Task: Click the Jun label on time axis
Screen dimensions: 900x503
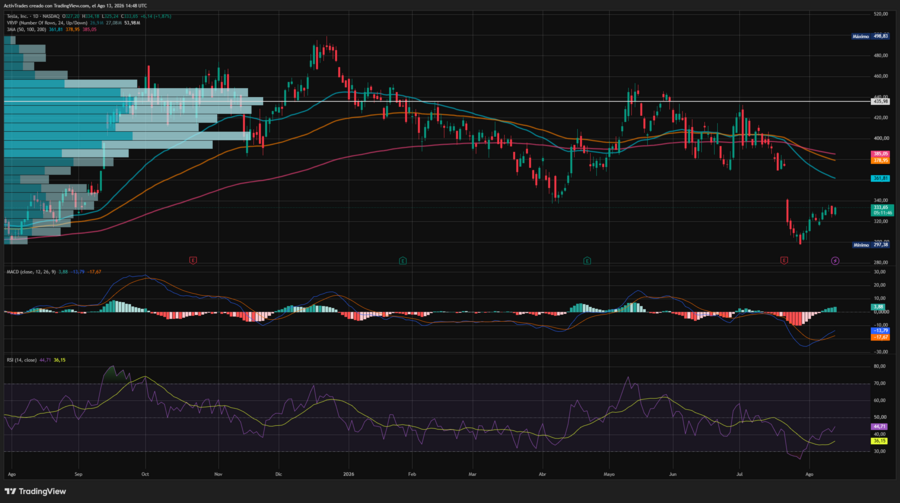Action: click(673, 474)
